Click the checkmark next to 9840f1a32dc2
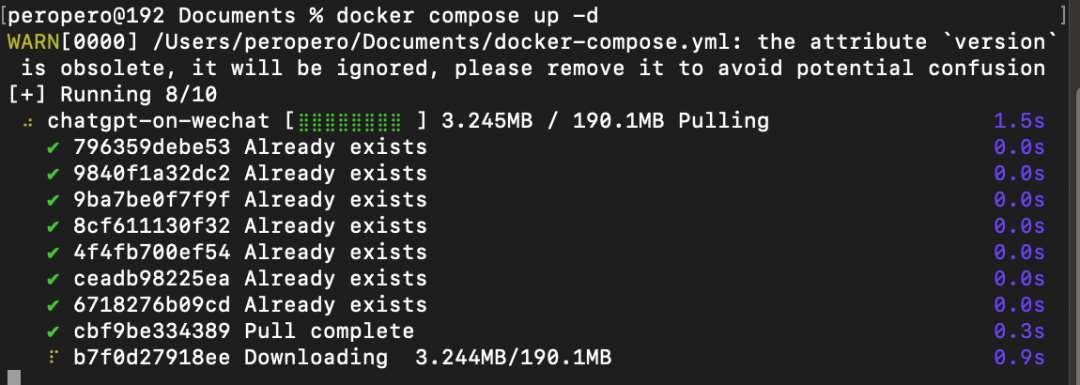Screen dimensions: 1080x385 [53, 174]
